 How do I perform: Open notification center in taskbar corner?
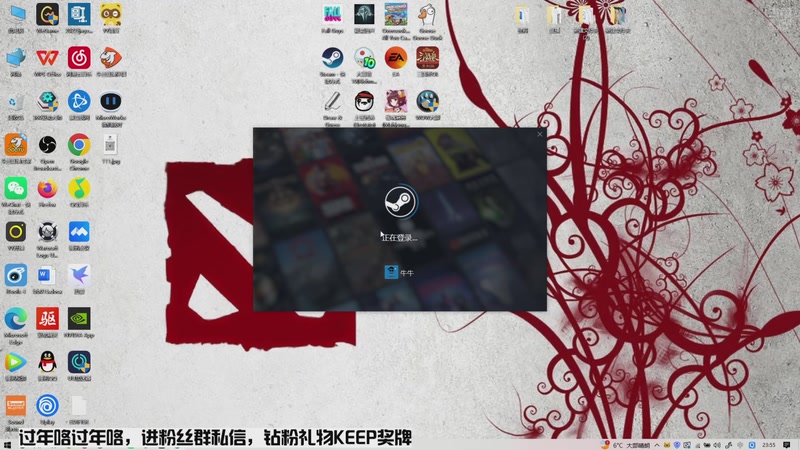pyautogui.click(x=787, y=445)
